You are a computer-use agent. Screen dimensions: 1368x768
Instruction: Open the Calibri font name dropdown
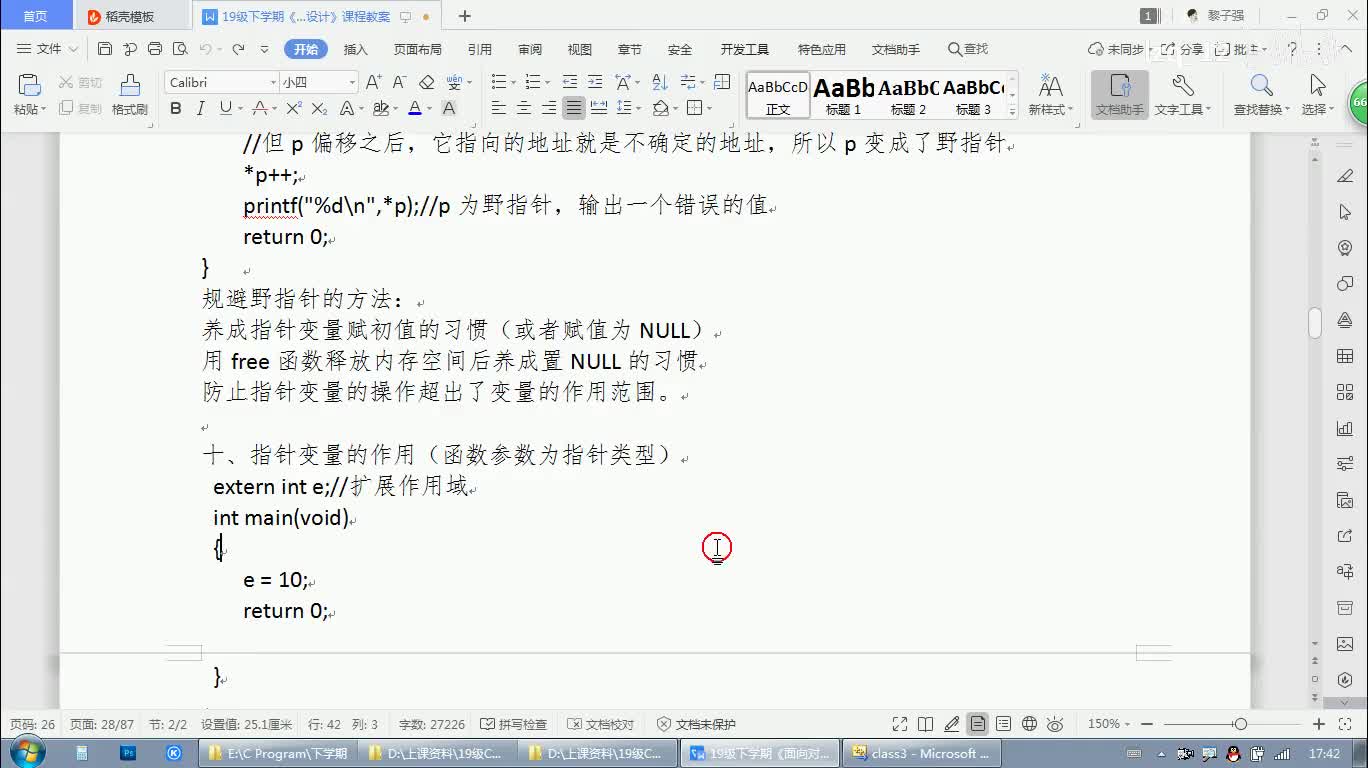(x=273, y=82)
